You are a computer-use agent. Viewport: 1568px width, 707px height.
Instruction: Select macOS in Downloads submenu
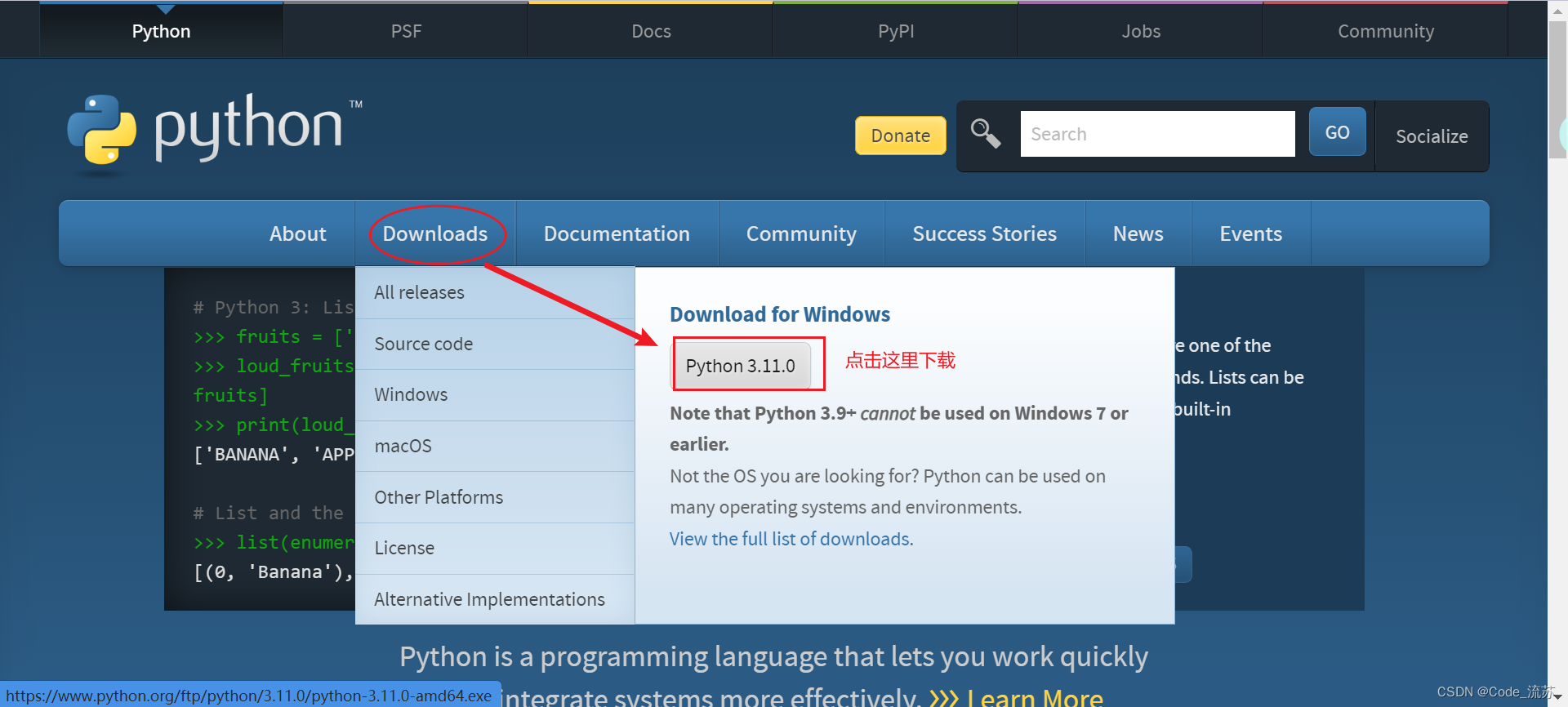pos(495,446)
